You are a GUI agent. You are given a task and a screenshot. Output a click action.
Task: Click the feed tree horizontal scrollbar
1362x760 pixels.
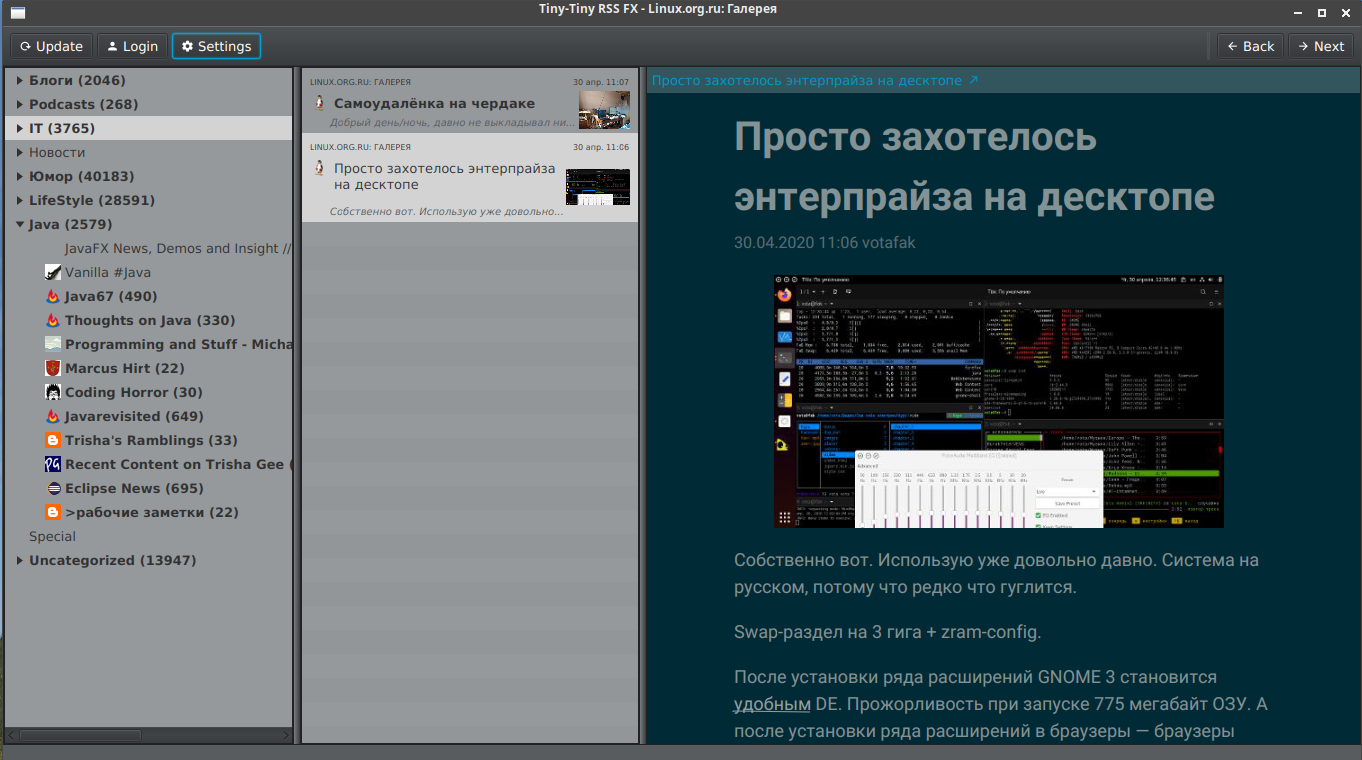point(80,735)
